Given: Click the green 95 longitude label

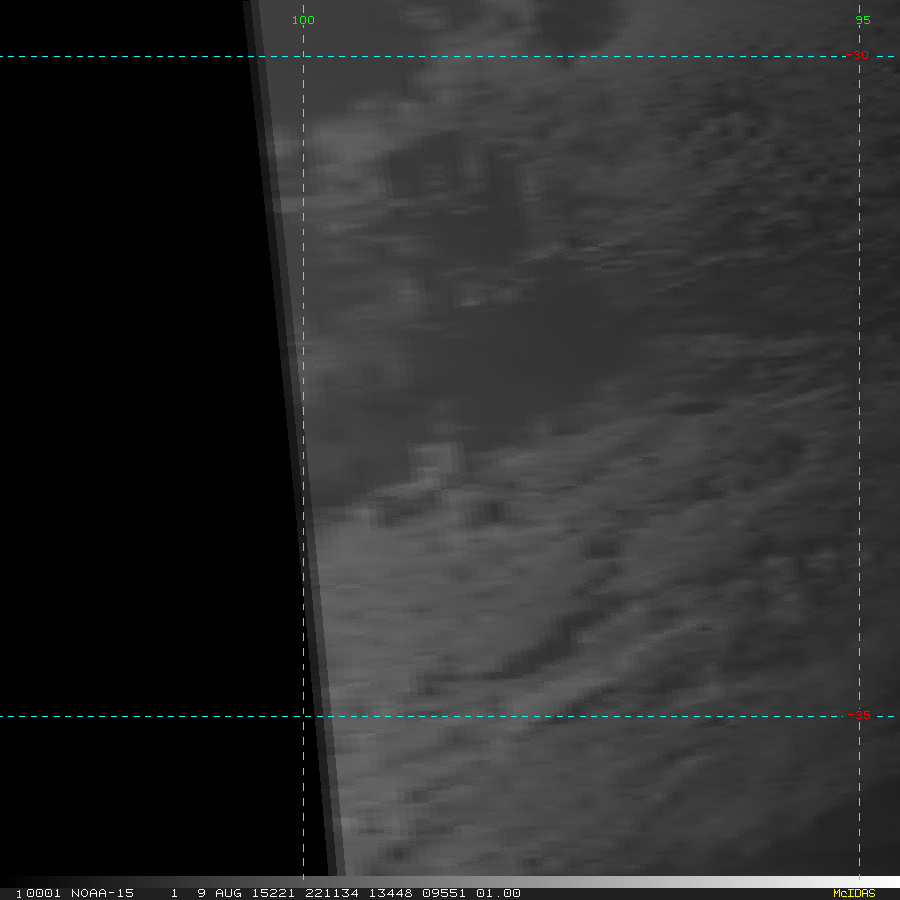Looking at the screenshot, I should tap(862, 20).
